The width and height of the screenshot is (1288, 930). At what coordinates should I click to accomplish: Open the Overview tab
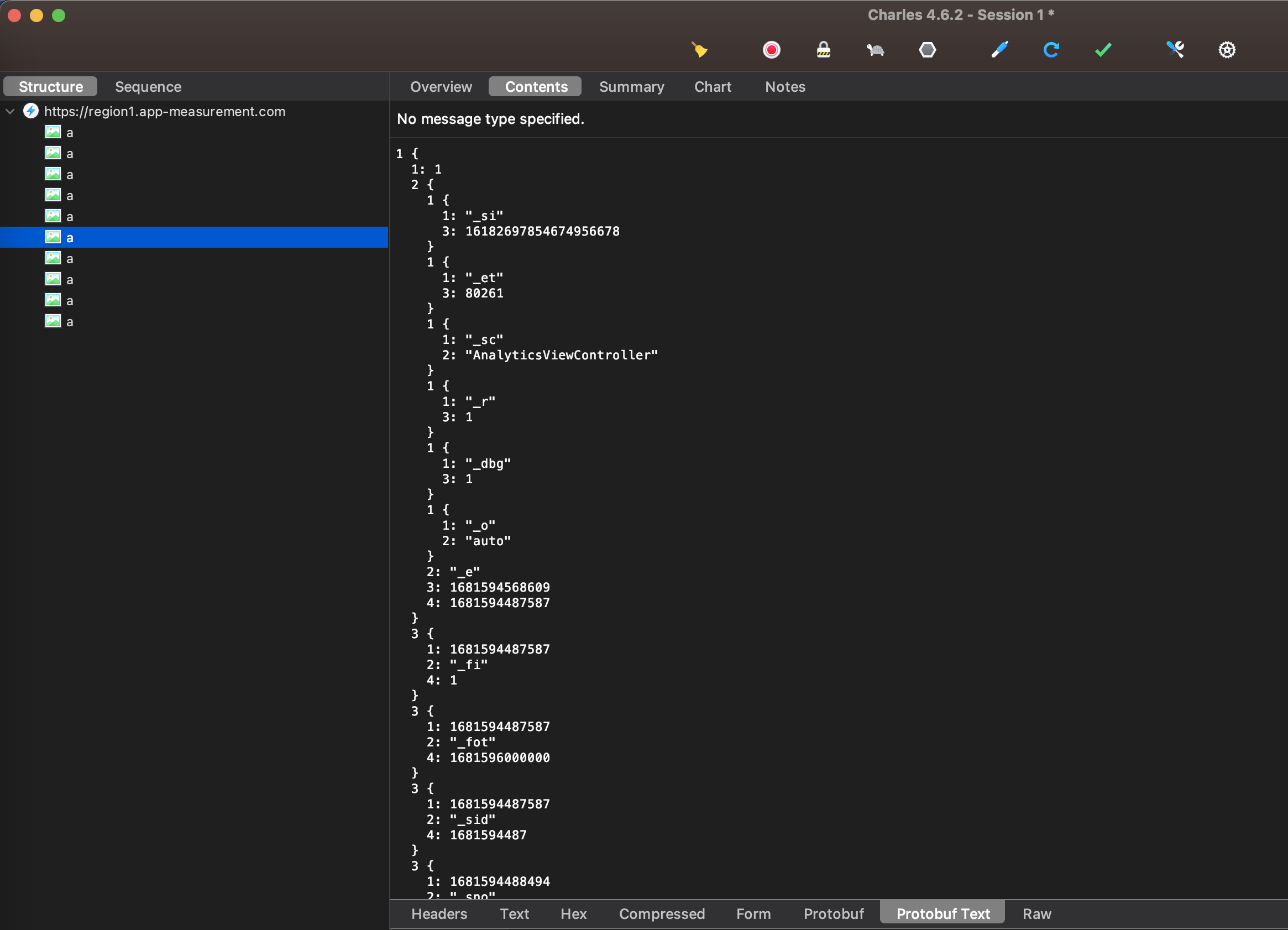pyautogui.click(x=441, y=86)
